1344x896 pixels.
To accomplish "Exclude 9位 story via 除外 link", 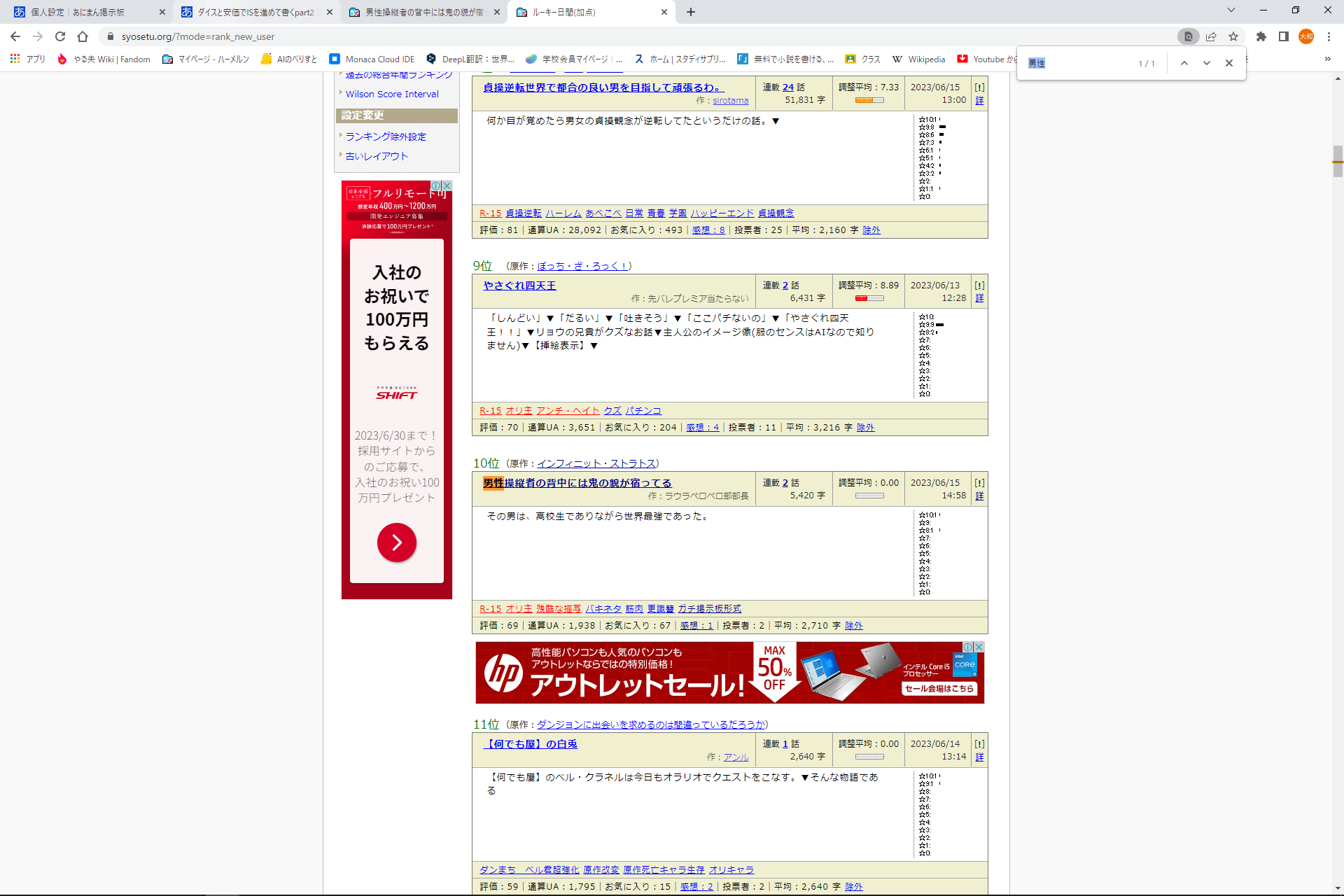I will click(x=866, y=428).
